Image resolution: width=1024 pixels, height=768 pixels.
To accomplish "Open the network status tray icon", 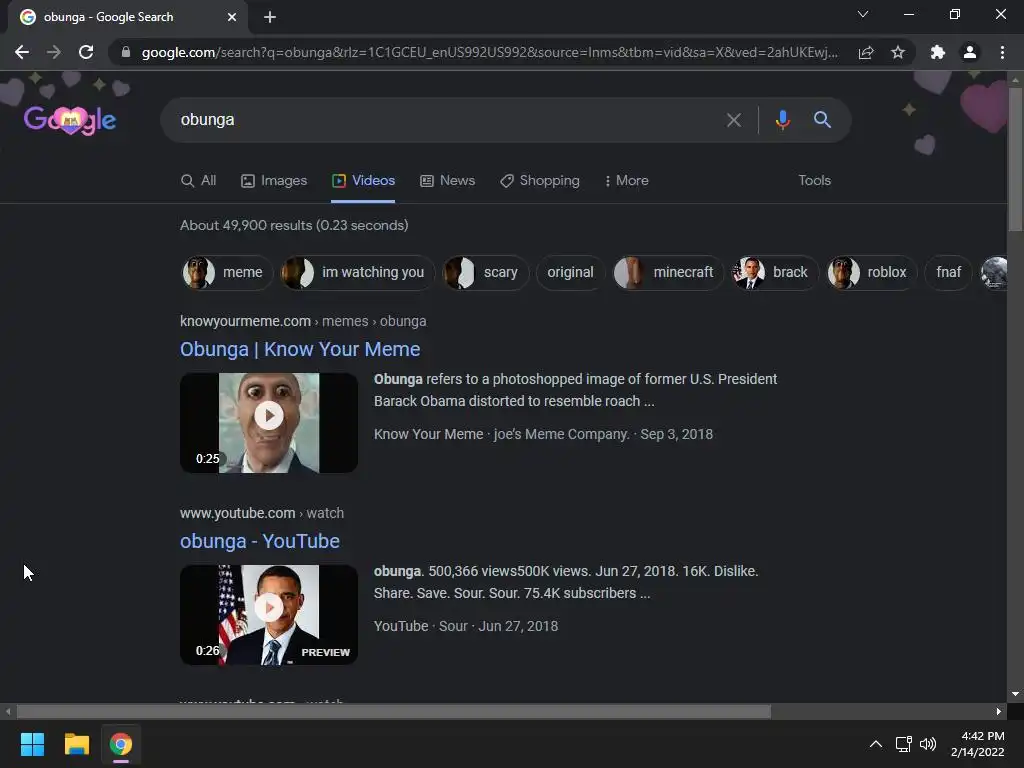I will (x=904, y=744).
